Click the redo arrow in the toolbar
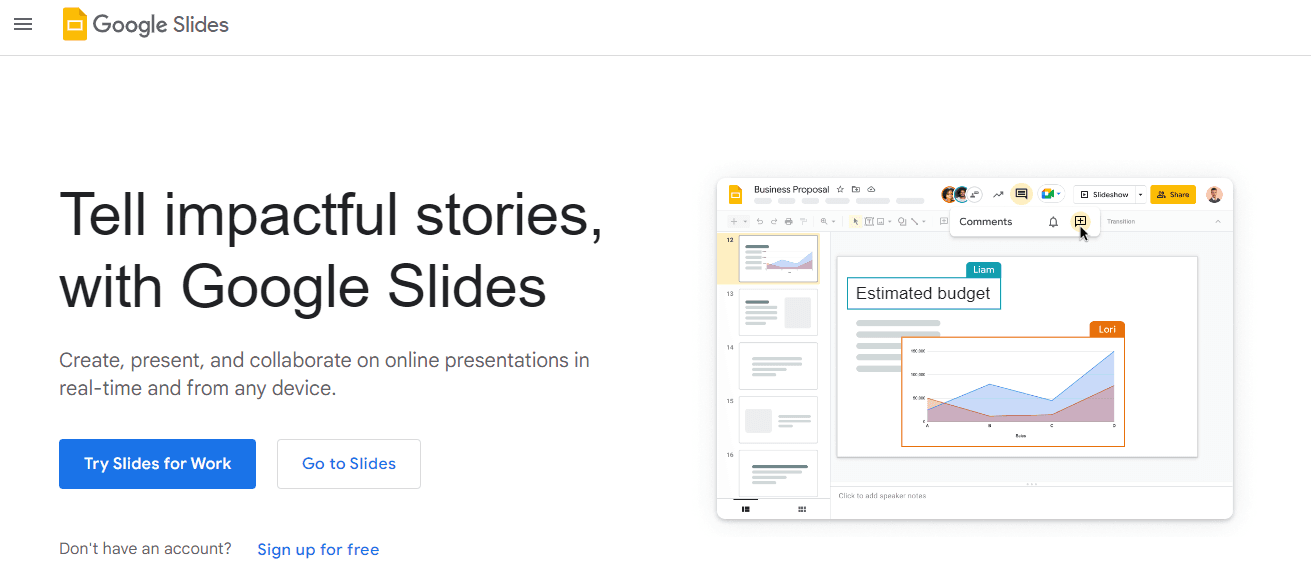The height and width of the screenshot is (581, 1311). point(774,221)
